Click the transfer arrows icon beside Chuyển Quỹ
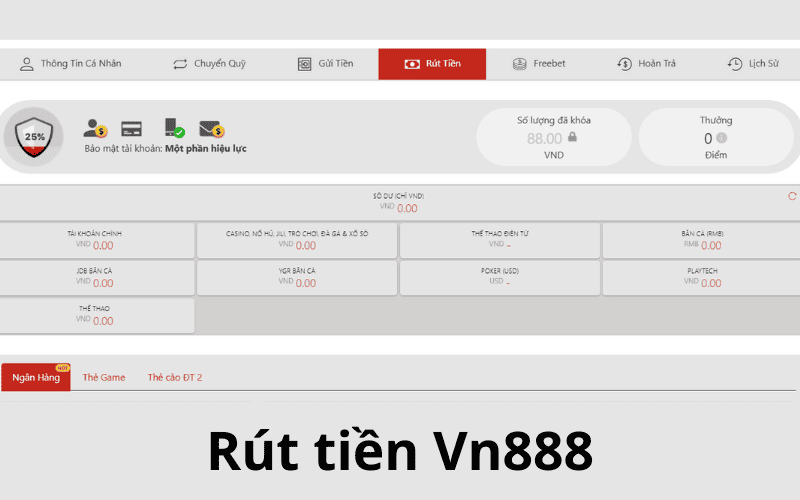 pyautogui.click(x=180, y=64)
